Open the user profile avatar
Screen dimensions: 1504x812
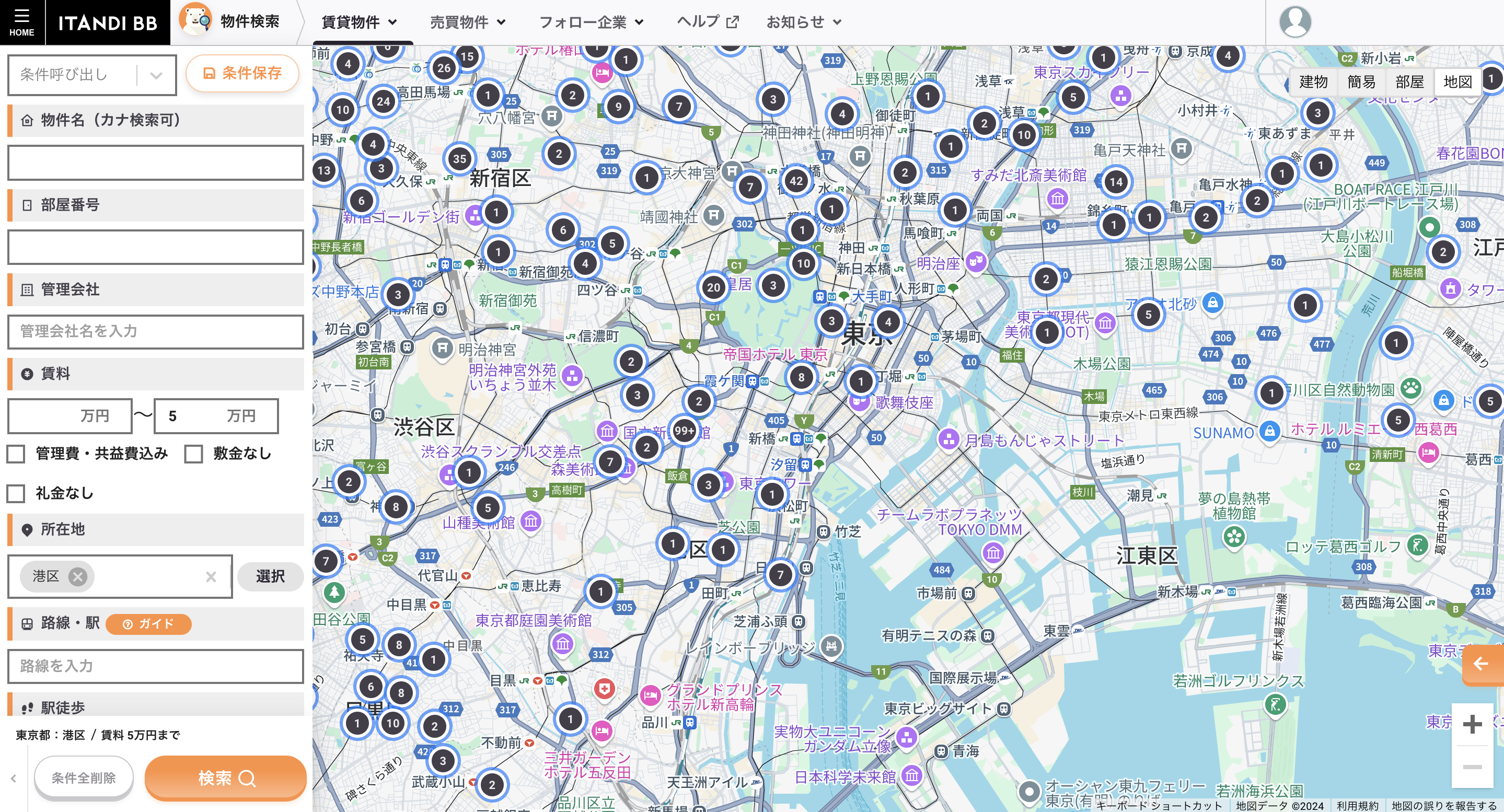[x=1294, y=21]
